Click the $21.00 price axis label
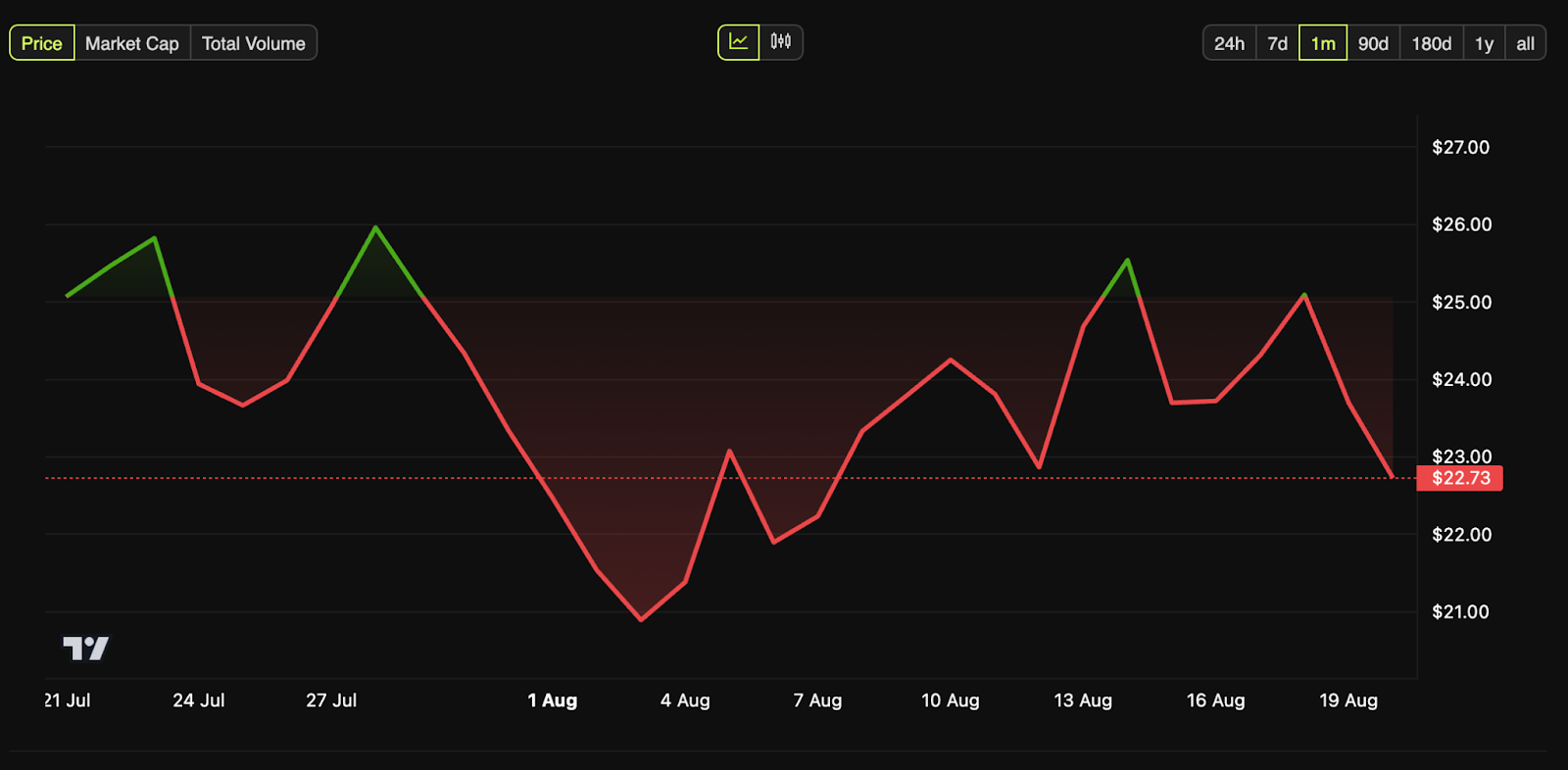 [1461, 611]
